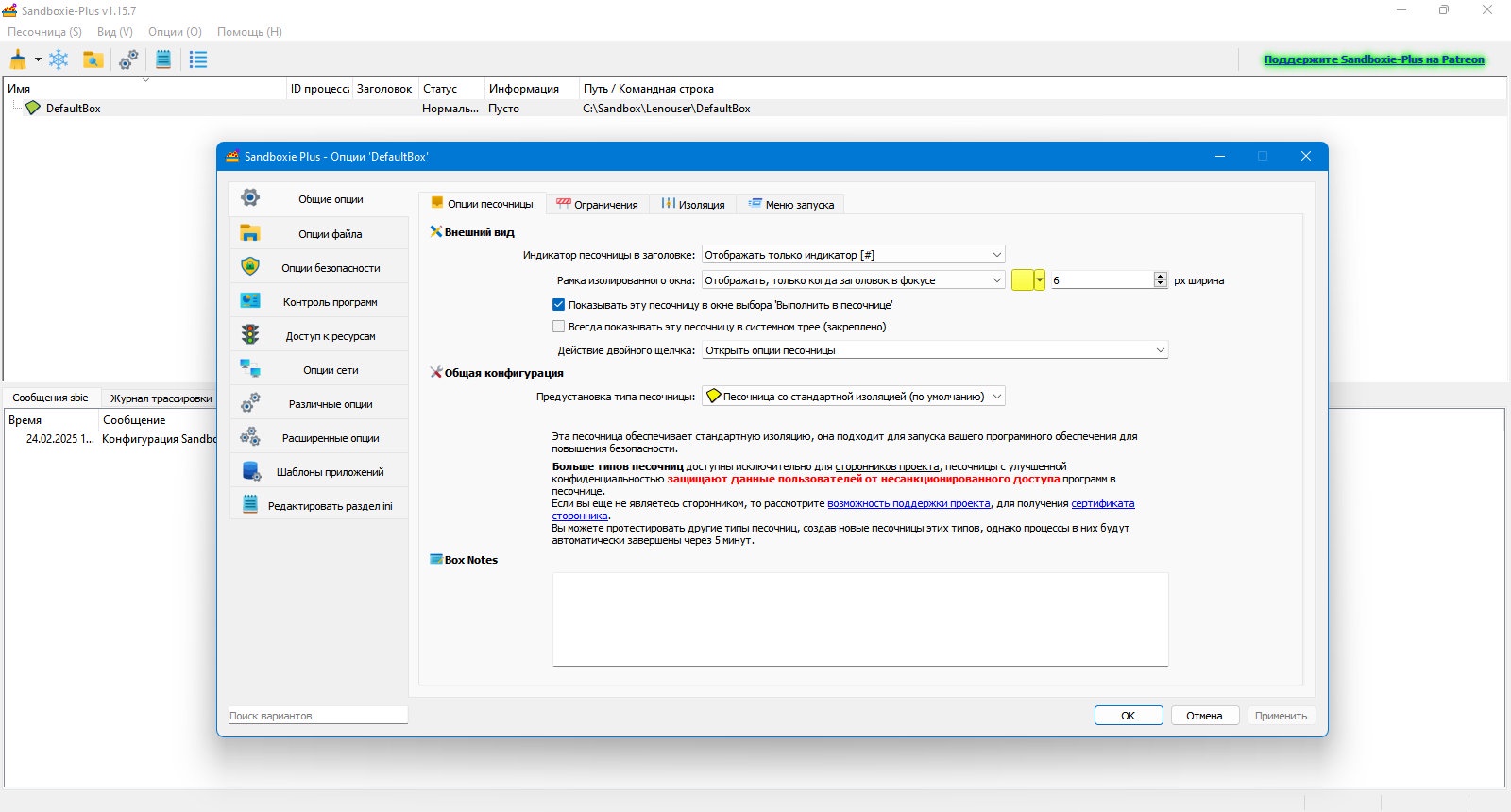Open the Помощь (H) menu
The image size is (1511, 812).
pyautogui.click(x=249, y=31)
